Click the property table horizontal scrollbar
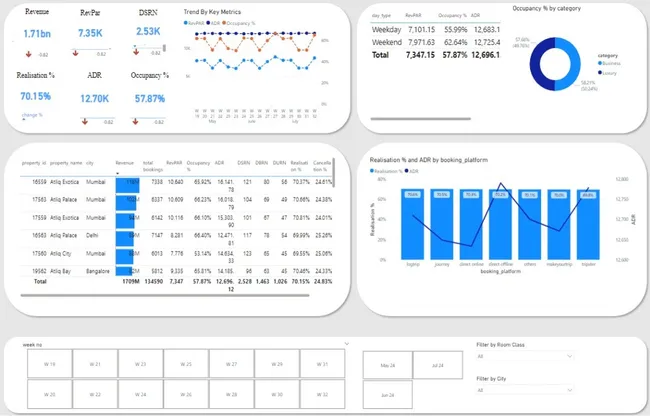The height and width of the screenshot is (420, 650). click(x=165, y=296)
